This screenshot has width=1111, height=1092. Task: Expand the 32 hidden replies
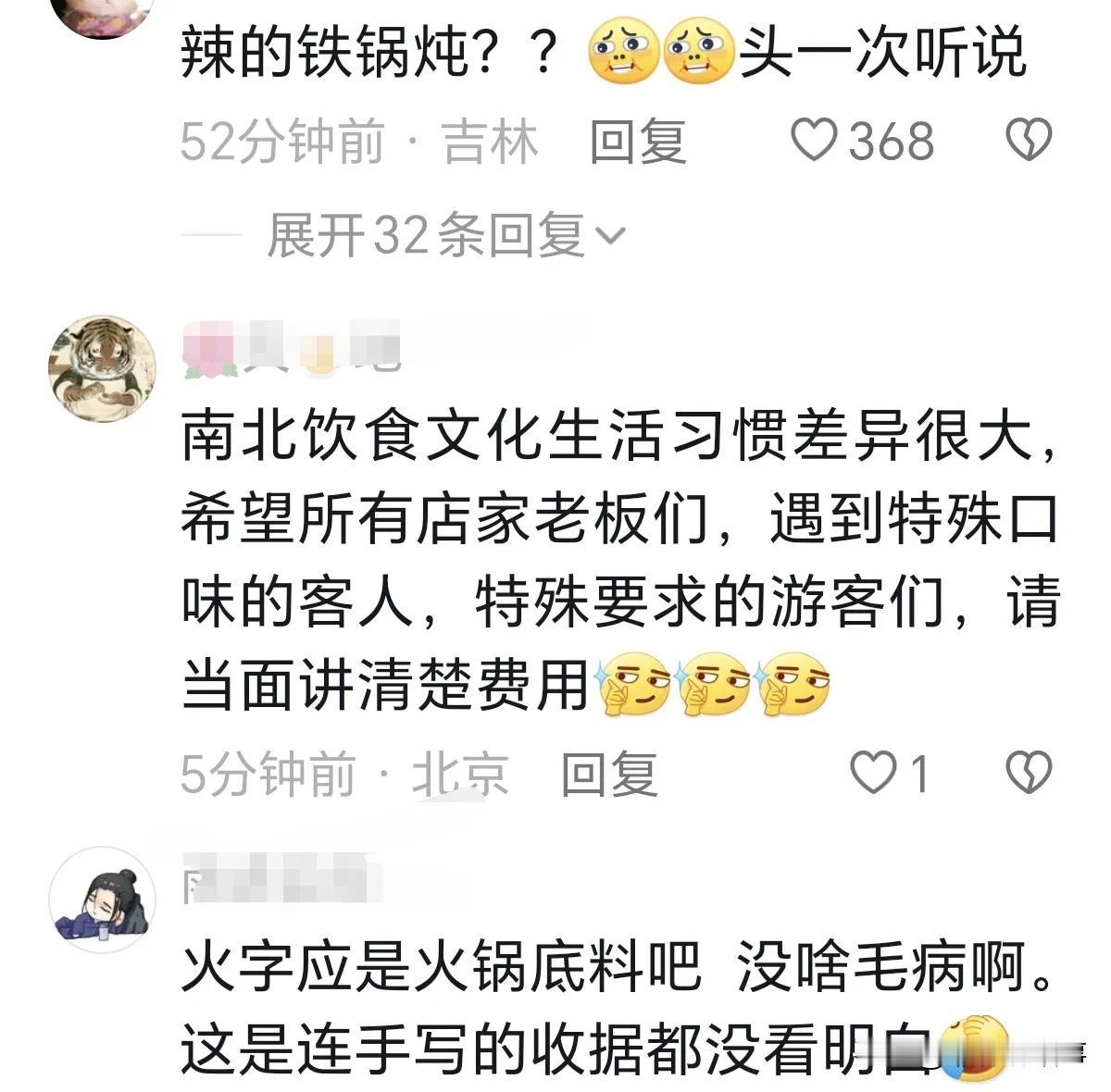click(446, 234)
